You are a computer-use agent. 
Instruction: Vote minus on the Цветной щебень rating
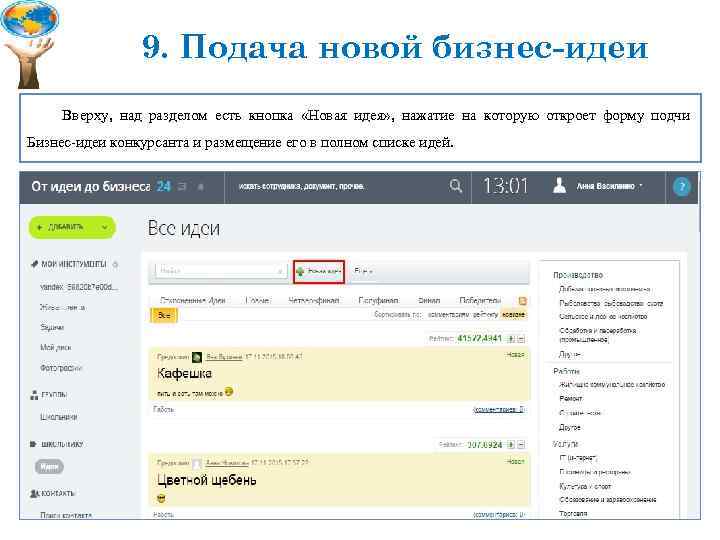click(521, 444)
